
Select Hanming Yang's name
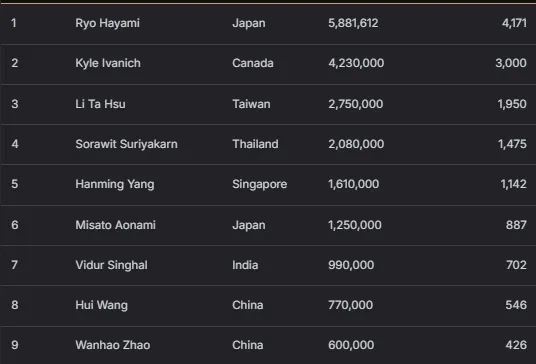coord(115,184)
